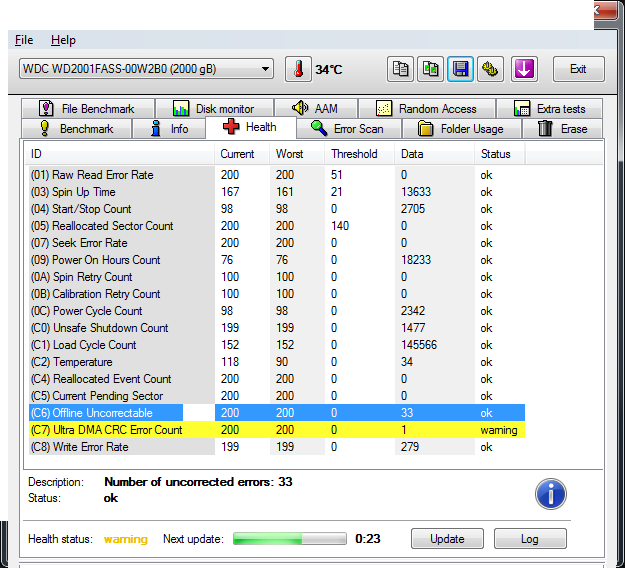Viewport: 625px width, 568px height.
Task: Click the options gear toolbar icon
Action: coord(491,69)
